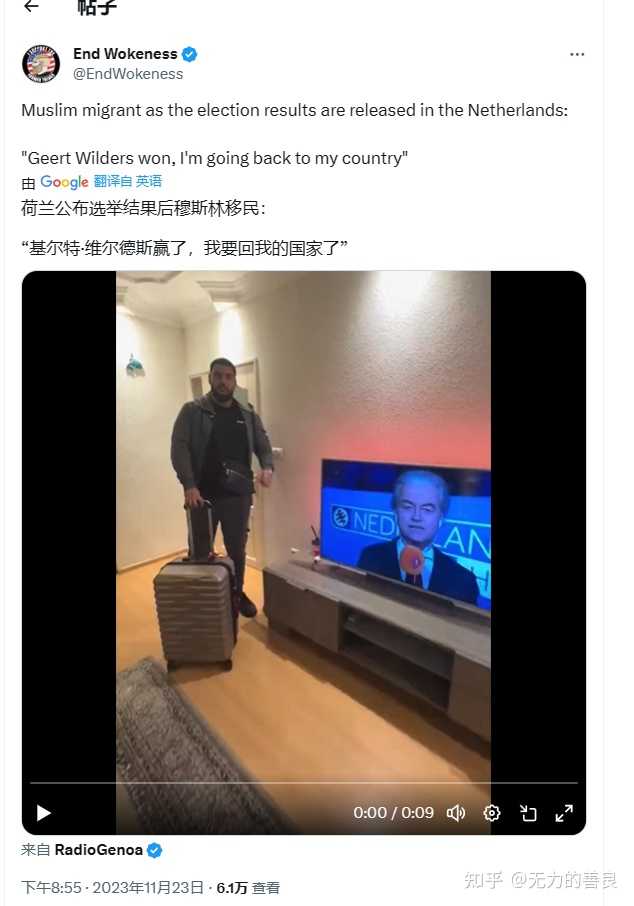Click the 帖子 page heading
This screenshot has height=906, width=634.
pyautogui.click(x=97, y=7)
